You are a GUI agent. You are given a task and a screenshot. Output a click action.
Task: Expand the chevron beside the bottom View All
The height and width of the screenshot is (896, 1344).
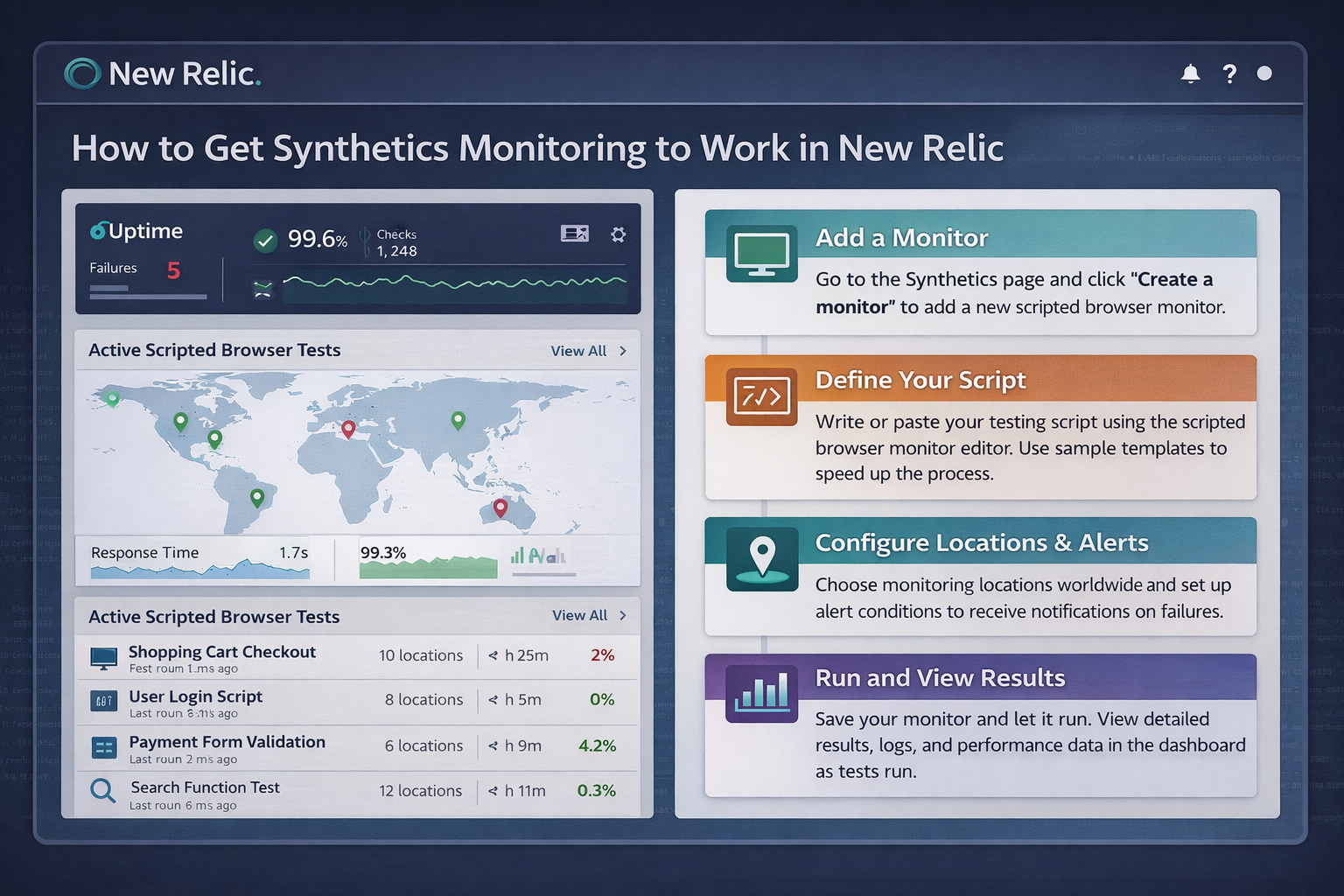622,615
